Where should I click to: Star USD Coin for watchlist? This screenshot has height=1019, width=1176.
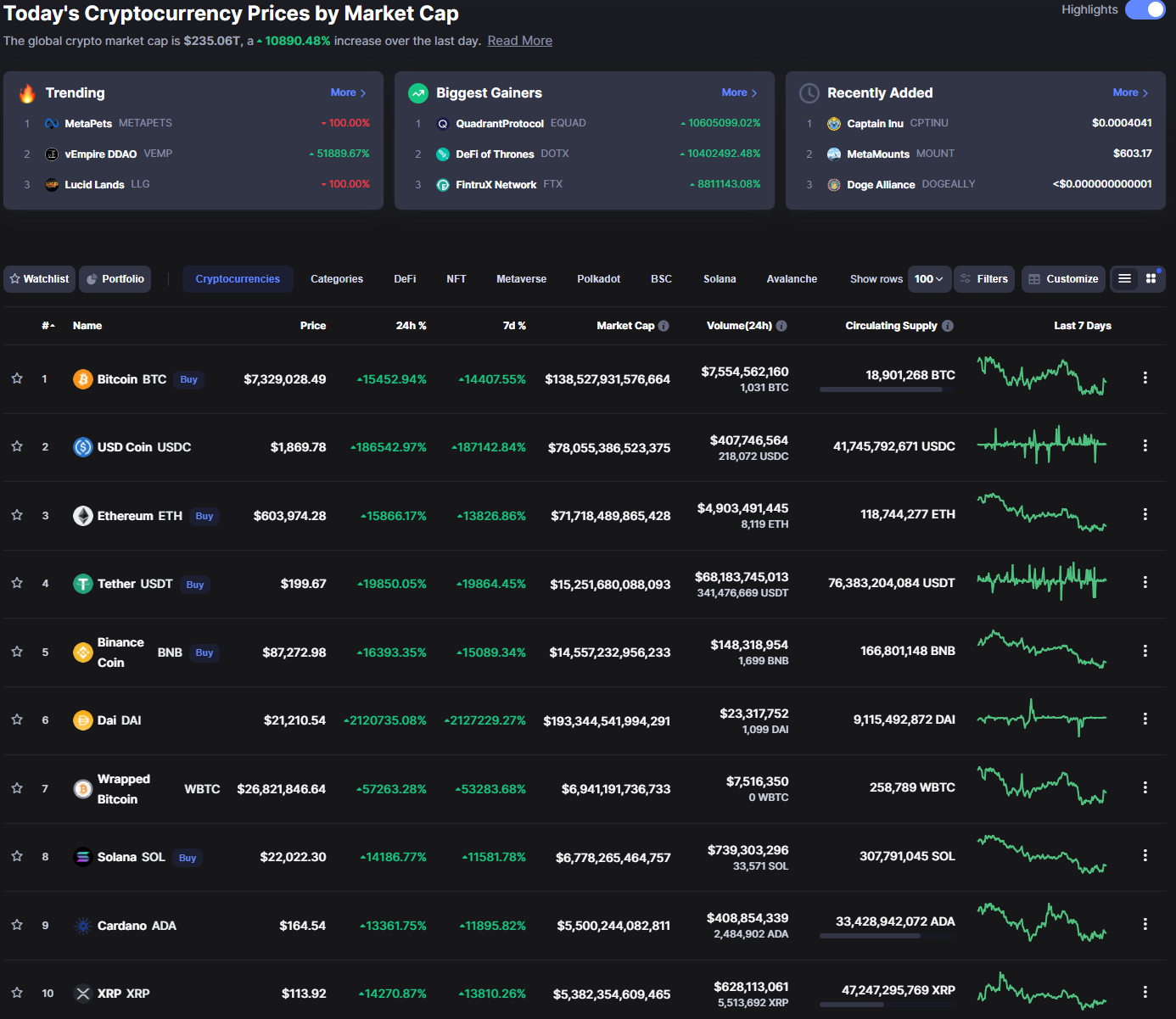tap(17, 446)
